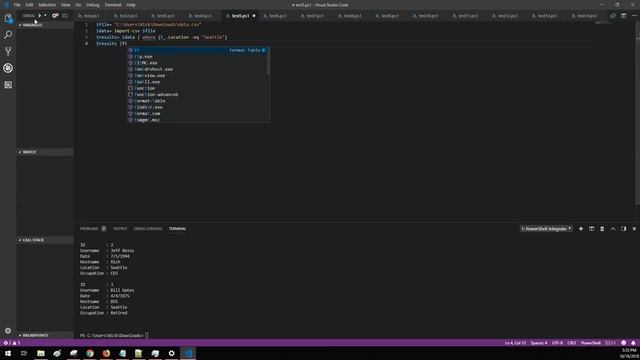Switch to the test2.ps1 editor tab
This screenshot has height=360, width=640.
tap(129, 16)
